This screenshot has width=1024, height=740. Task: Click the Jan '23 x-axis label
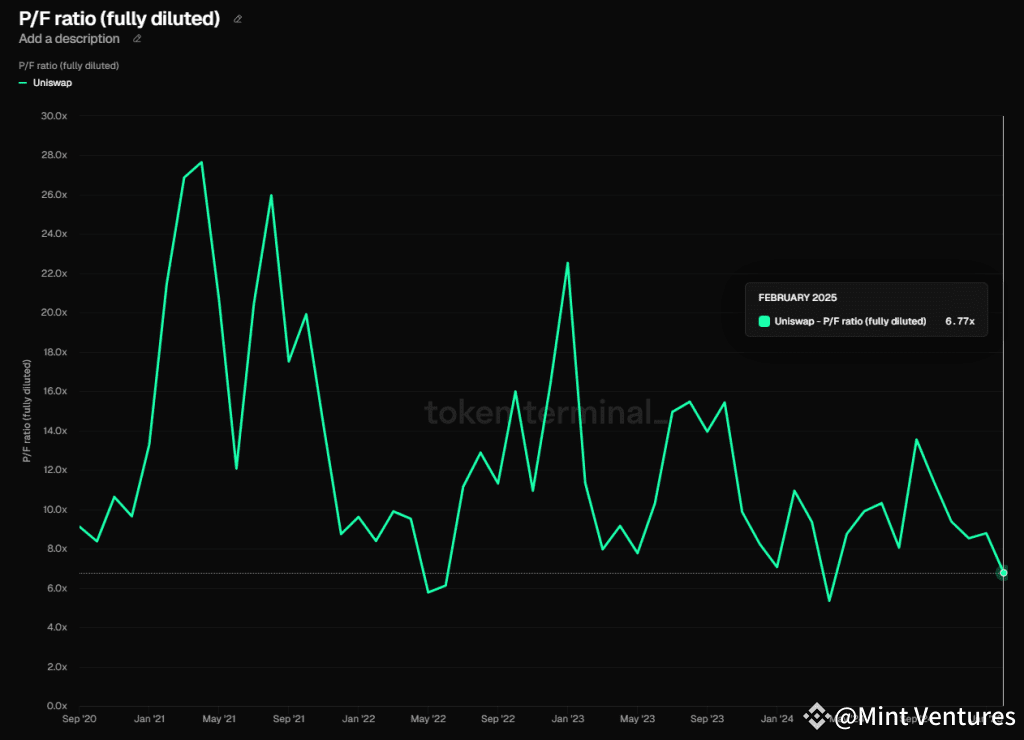tap(568, 719)
